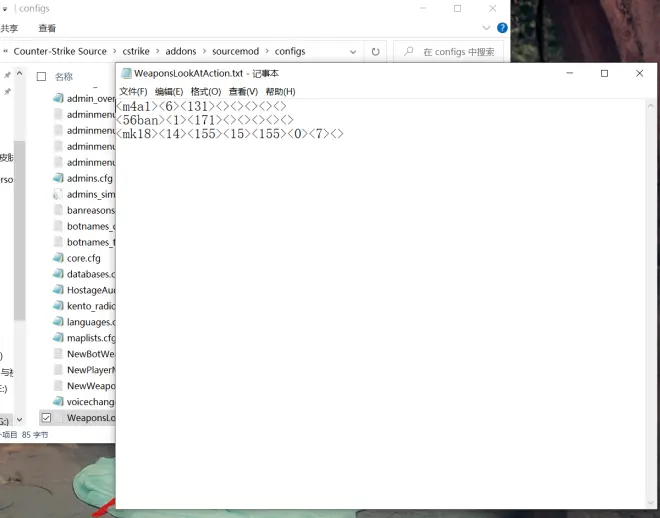This screenshot has height=518, width=660.
Task: Maximize the Notepad window
Action: pyautogui.click(x=604, y=73)
